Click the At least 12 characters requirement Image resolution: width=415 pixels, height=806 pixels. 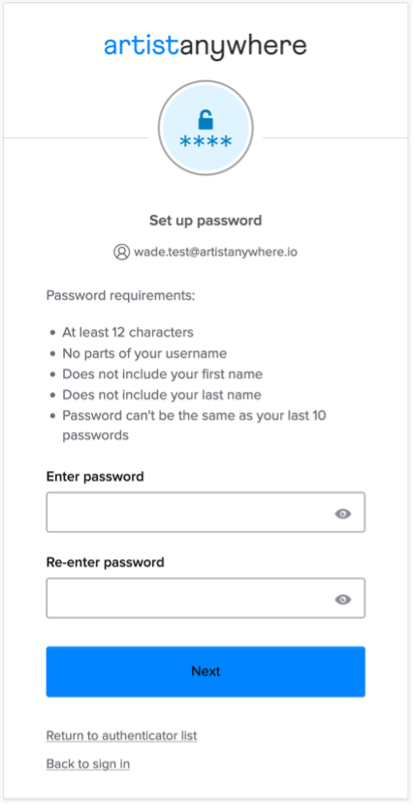[x=128, y=333]
